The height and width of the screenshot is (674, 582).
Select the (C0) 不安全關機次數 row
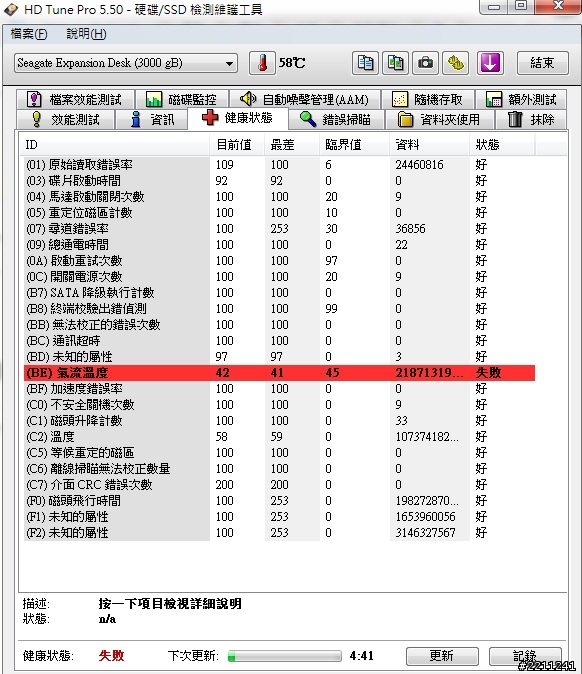coord(279,404)
